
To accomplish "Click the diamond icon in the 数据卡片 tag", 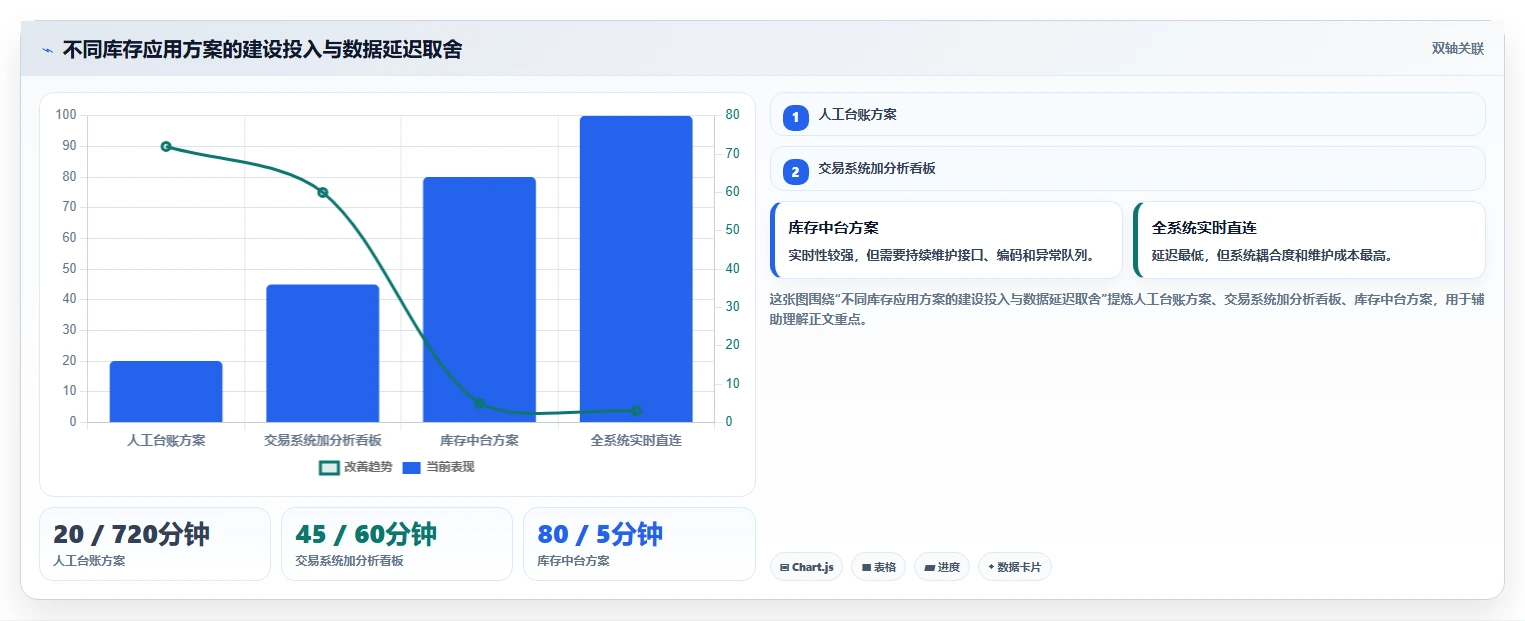I will pyautogui.click(x=991, y=567).
